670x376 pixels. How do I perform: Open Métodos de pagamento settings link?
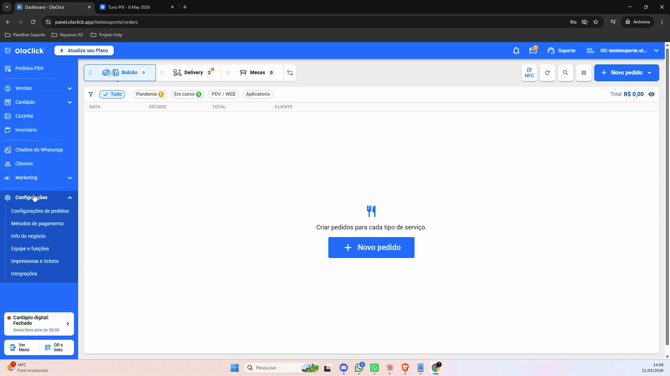tap(37, 223)
